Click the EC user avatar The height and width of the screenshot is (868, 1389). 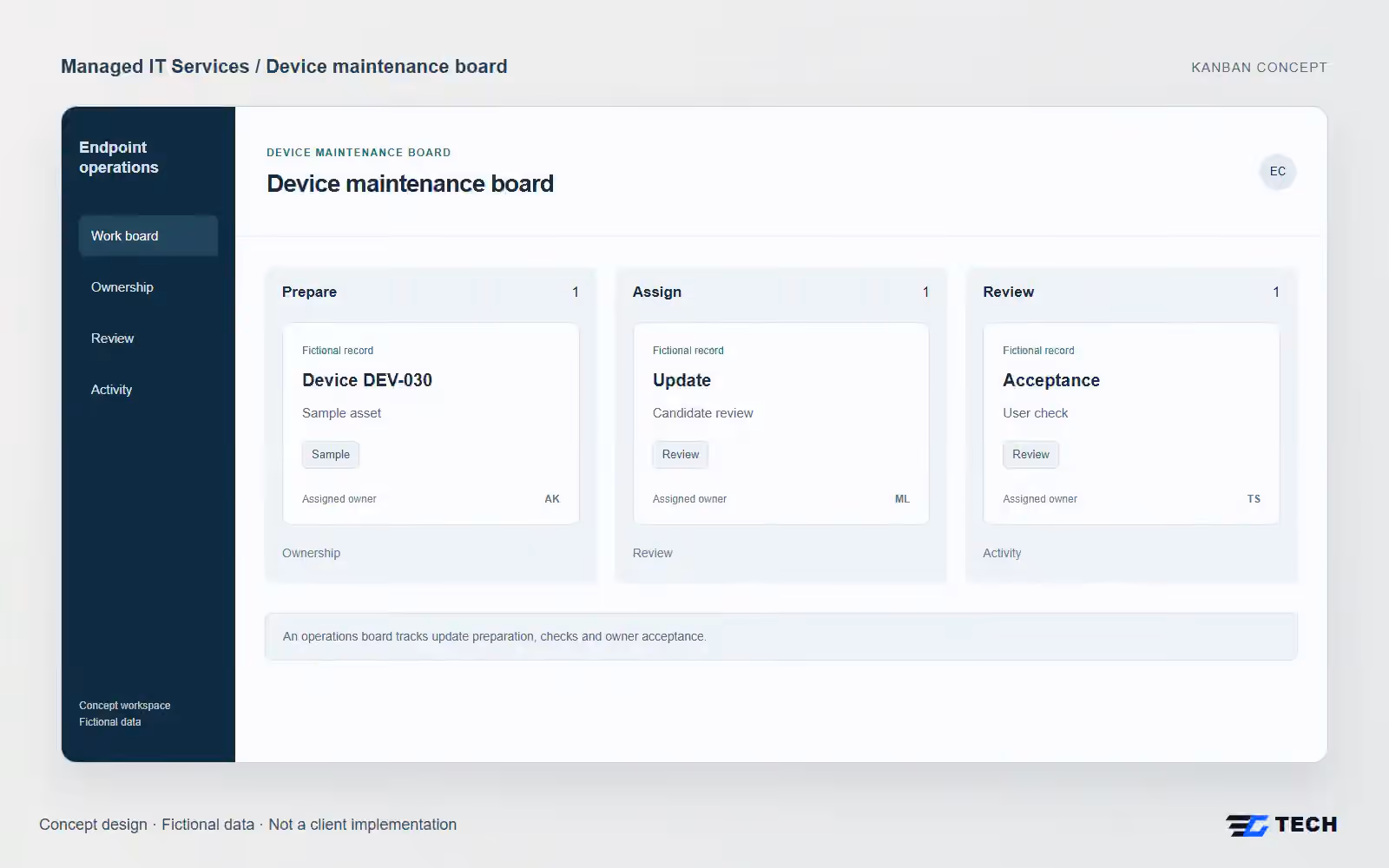[x=1277, y=172]
